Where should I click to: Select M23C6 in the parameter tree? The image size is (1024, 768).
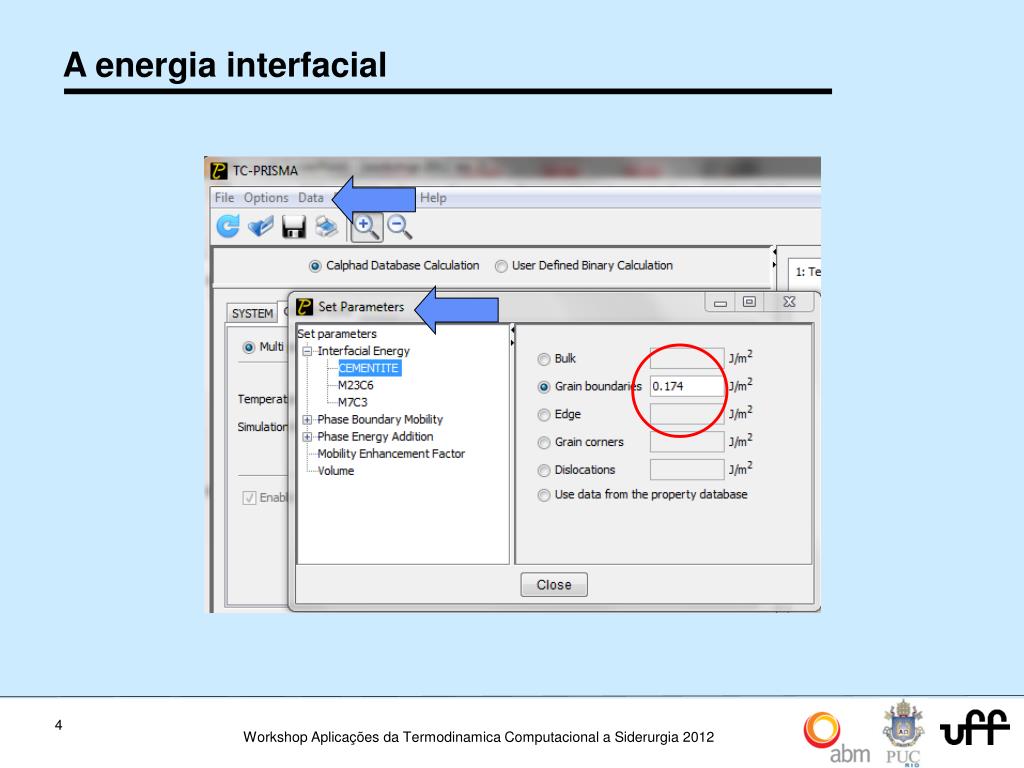355,385
